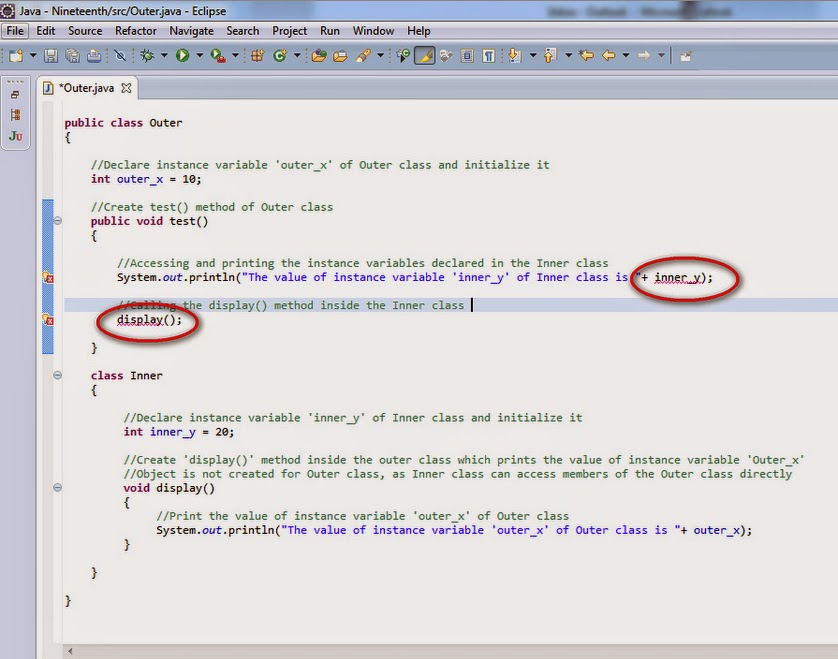Open the Hierarchy view icon in sidebar
This screenshot has width=838, height=659.
15,115
